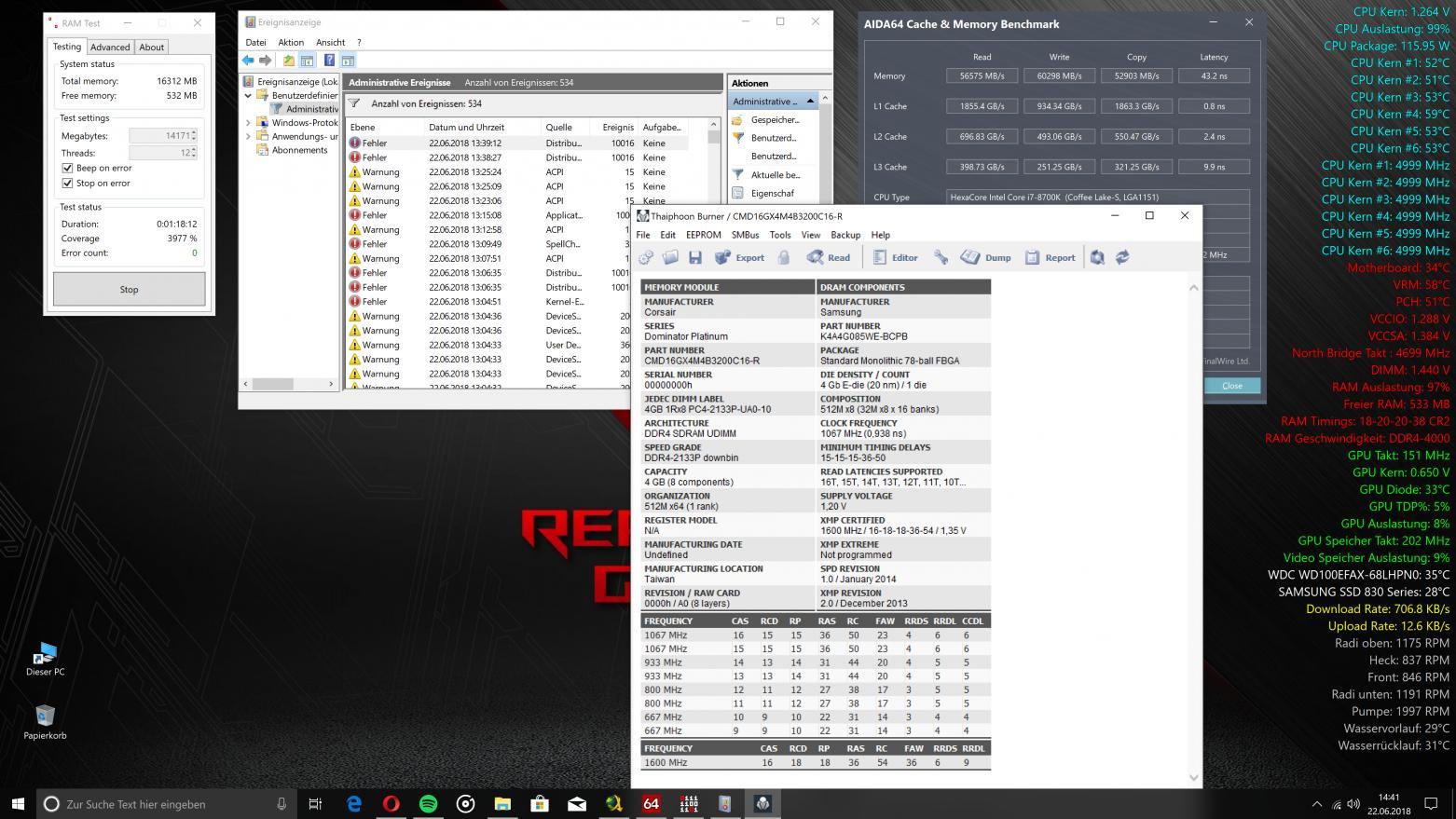Open Spotify from taskbar
The height and width of the screenshot is (819, 1456).
pos(428,803)
